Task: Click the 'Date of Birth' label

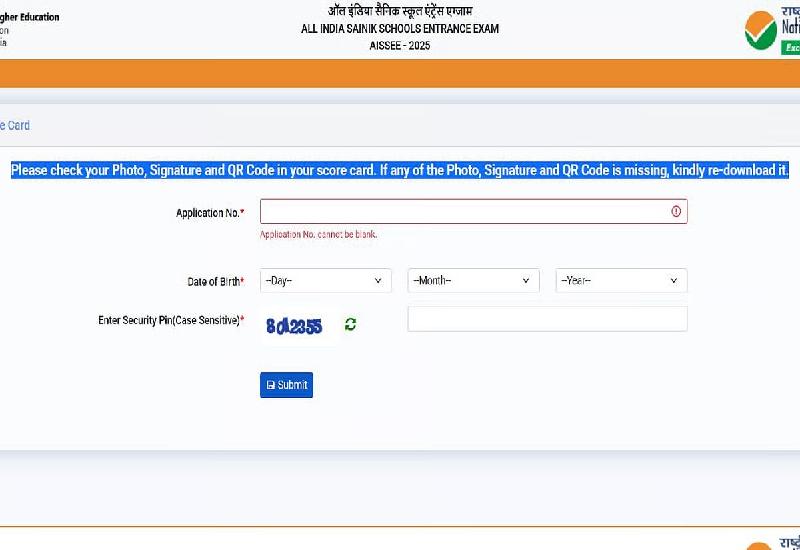Action: (216, 282)
